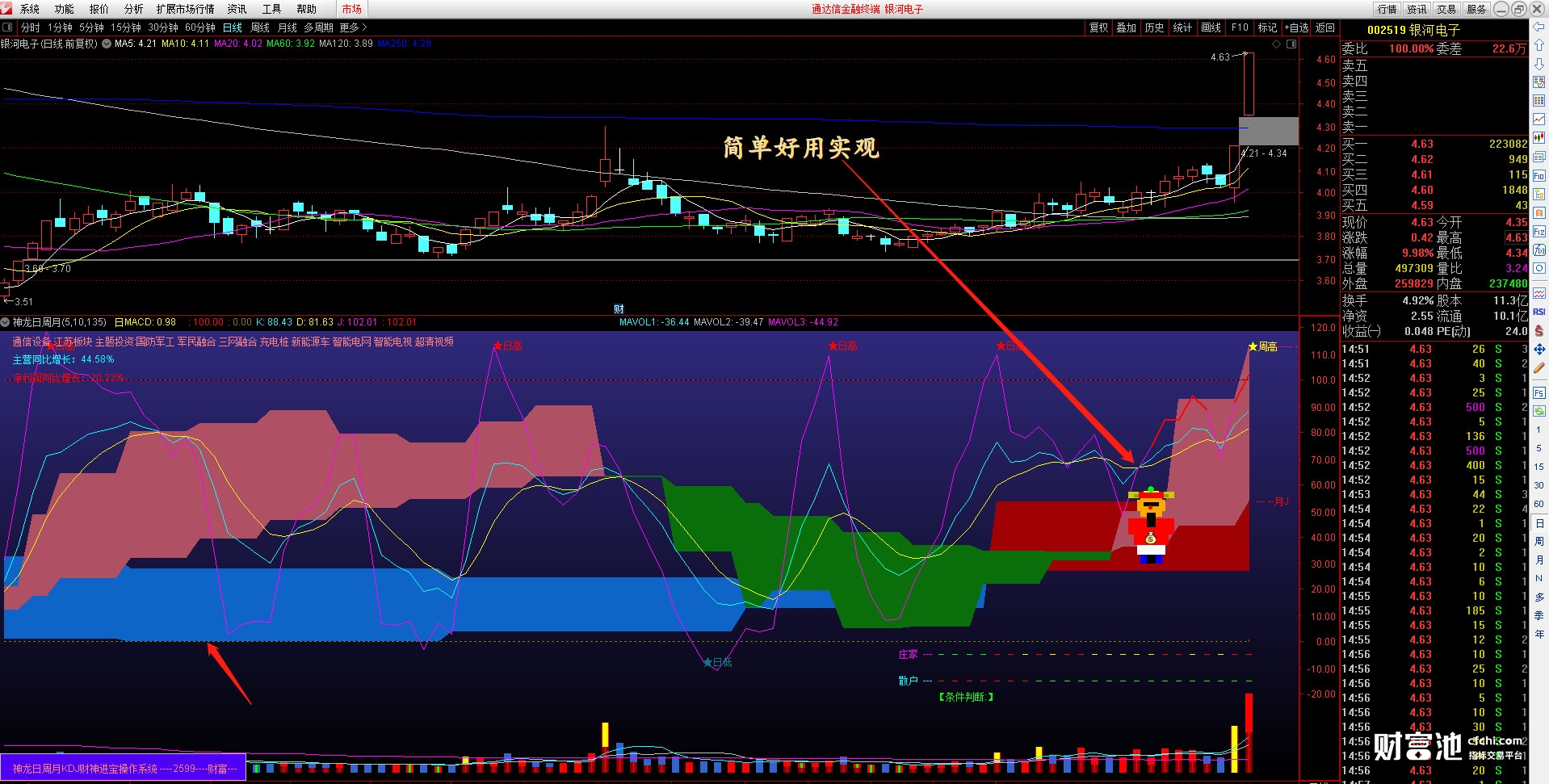Viewport: 1549px width, 784px height.
Task: Click the Fiz sidebar icon
Action: pos(1539,232)
